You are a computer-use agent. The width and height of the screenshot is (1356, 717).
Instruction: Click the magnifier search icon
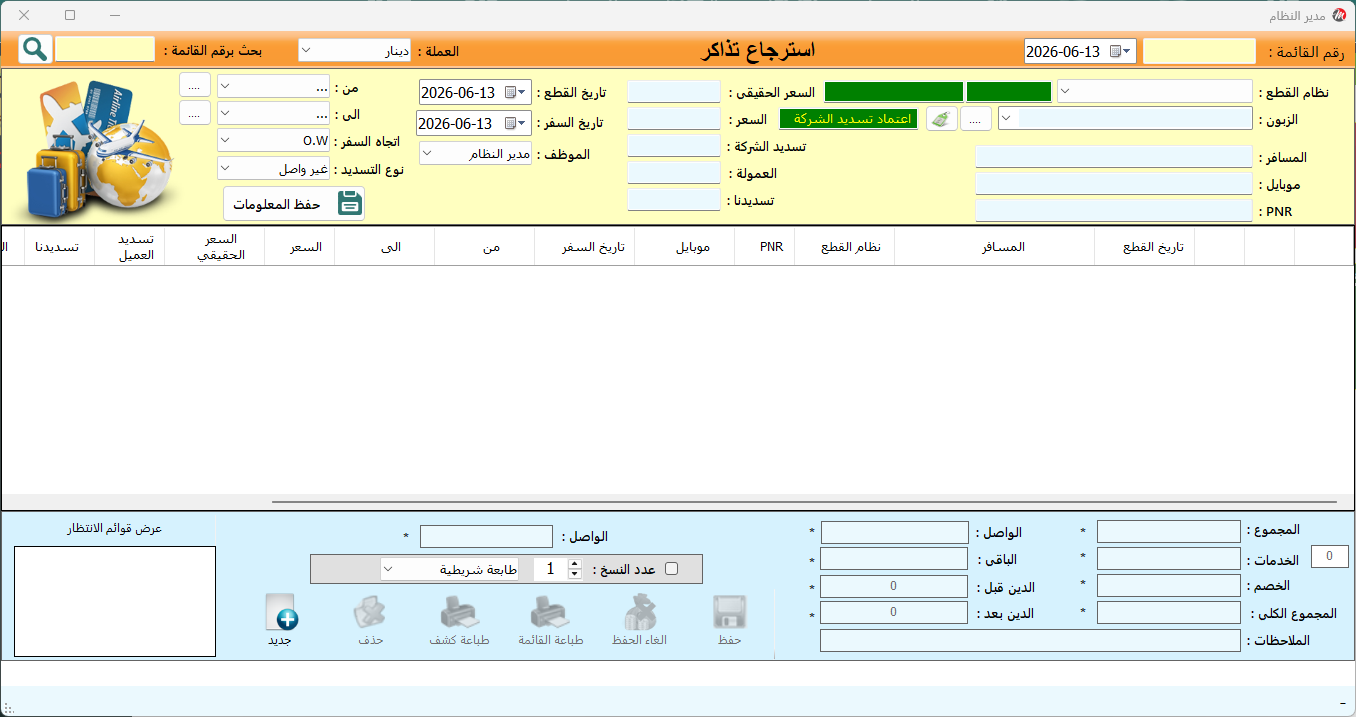point(34,49)
